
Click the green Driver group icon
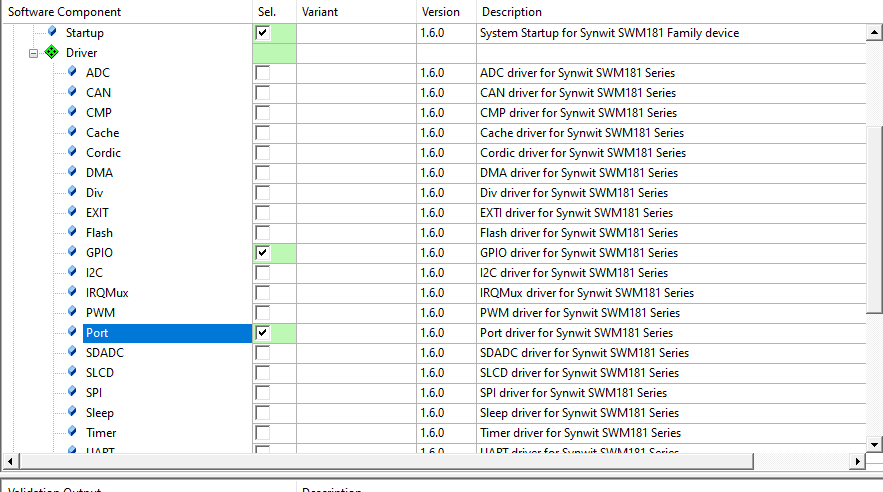(52, 53)
